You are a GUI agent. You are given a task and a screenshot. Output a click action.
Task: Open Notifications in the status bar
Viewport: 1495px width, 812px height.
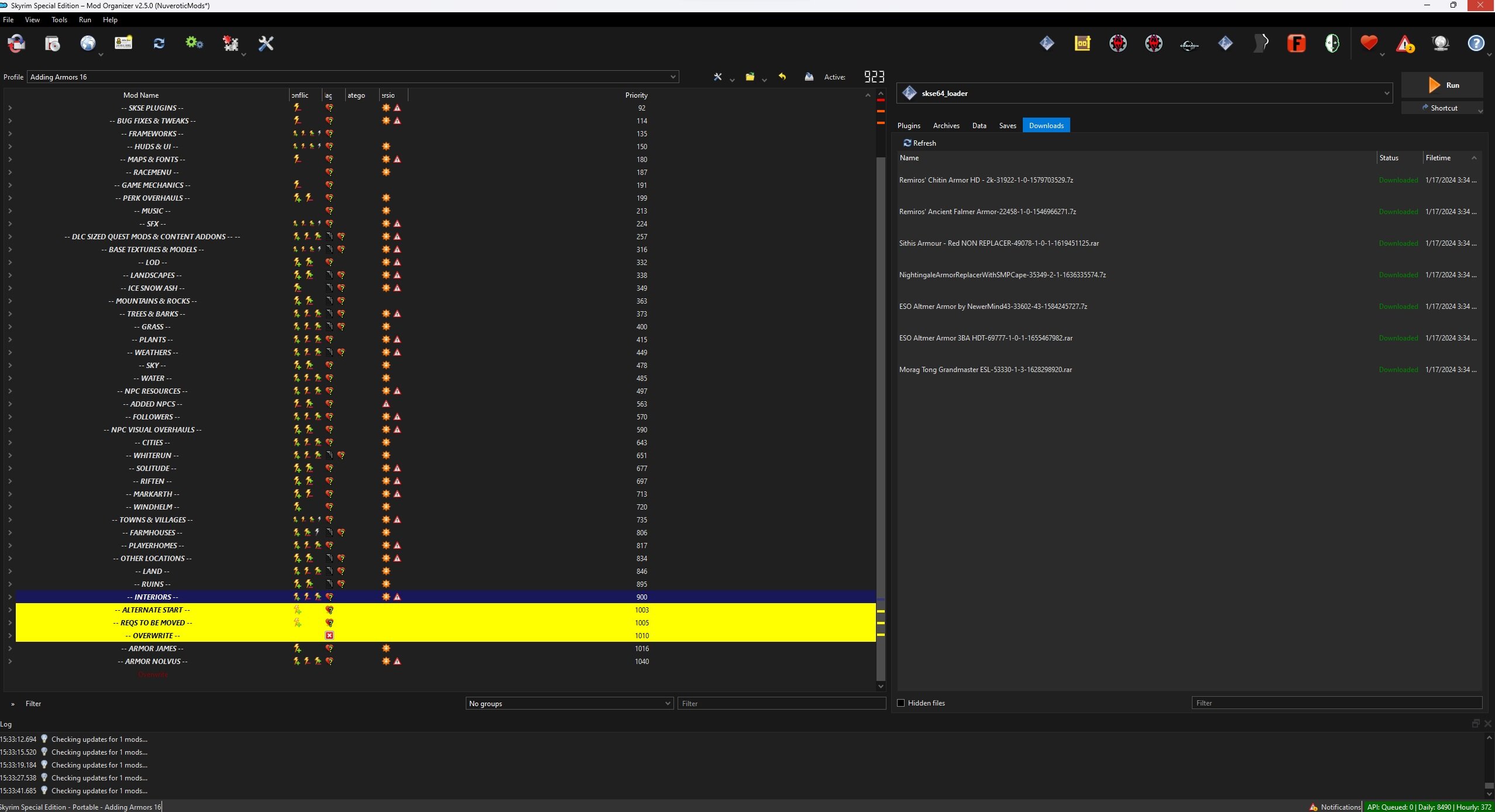pyautogui.click(x=1335, y=807)
